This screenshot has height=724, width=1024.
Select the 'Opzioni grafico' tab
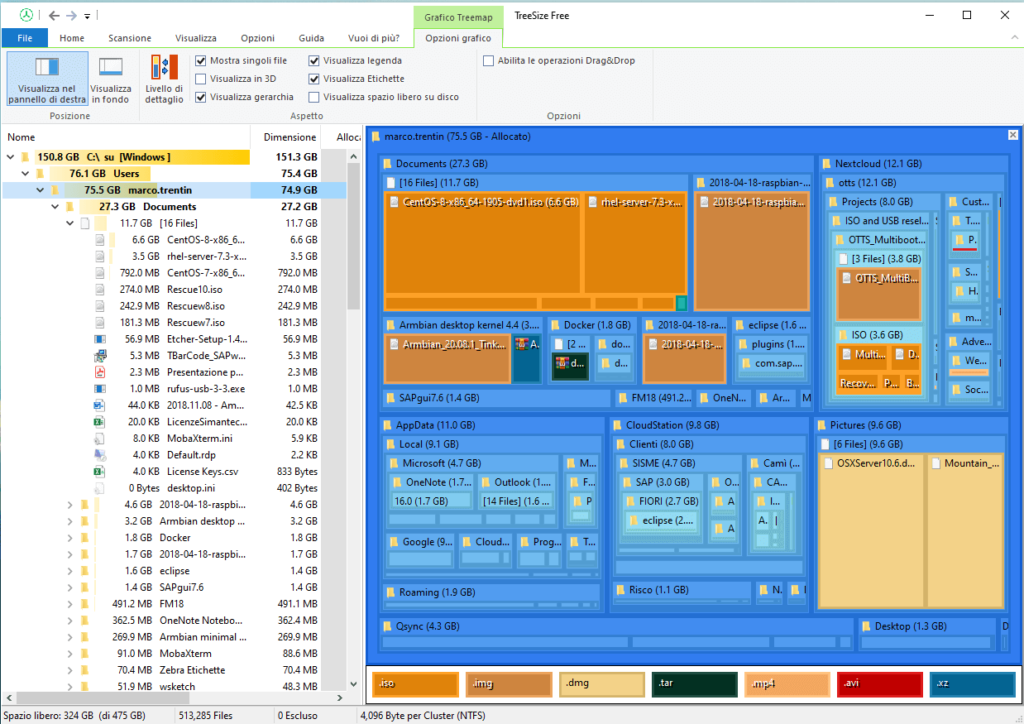click(458, 38)
